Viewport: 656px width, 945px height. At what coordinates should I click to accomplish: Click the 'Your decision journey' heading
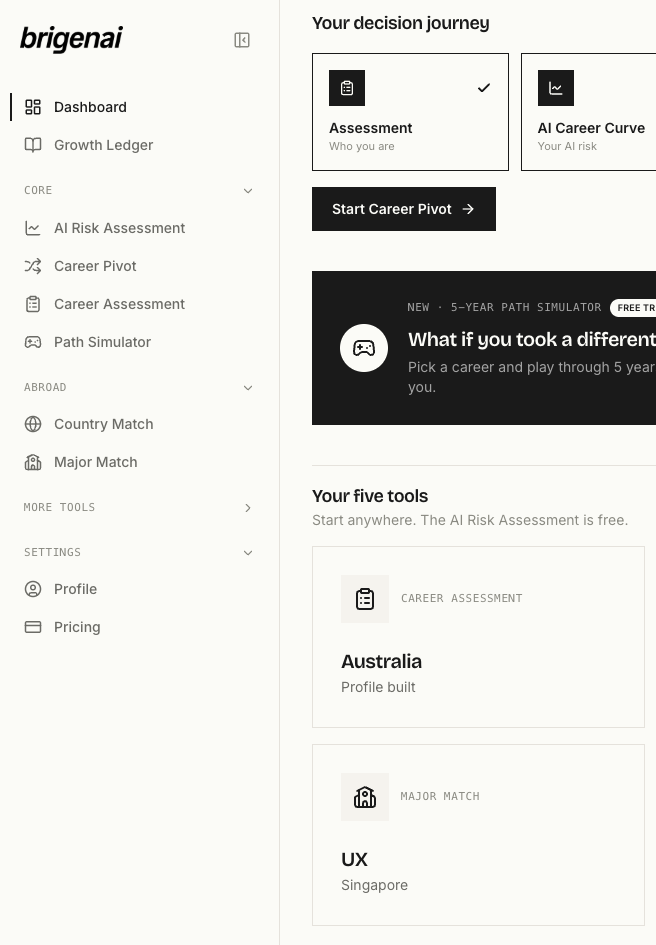point(400,23)
